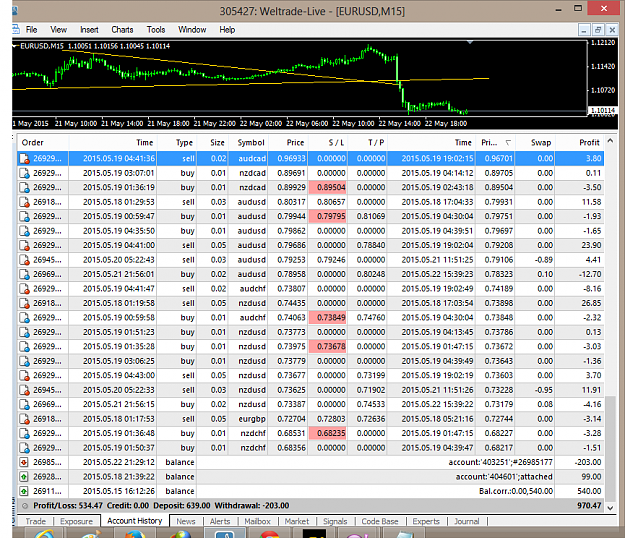The image size is (625, 538).
Task: Switch to the Market tab
Action: point(297,521)
